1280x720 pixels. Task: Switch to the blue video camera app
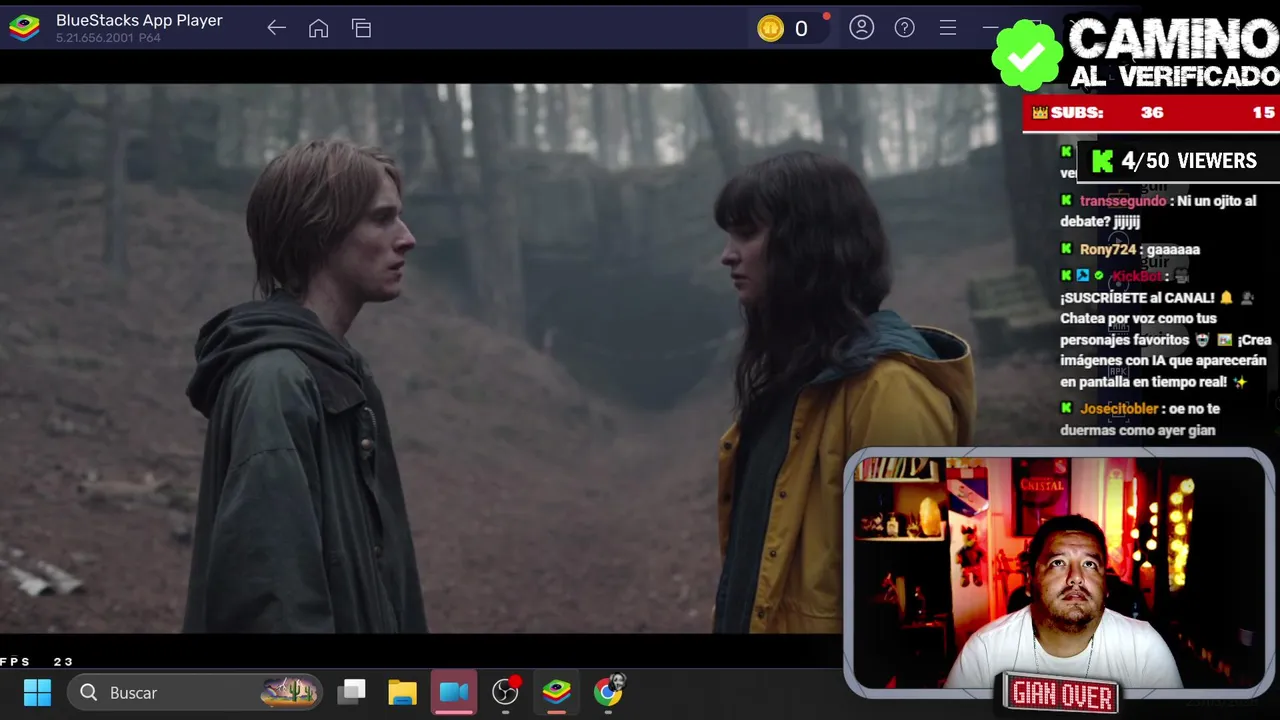[454, 692]
